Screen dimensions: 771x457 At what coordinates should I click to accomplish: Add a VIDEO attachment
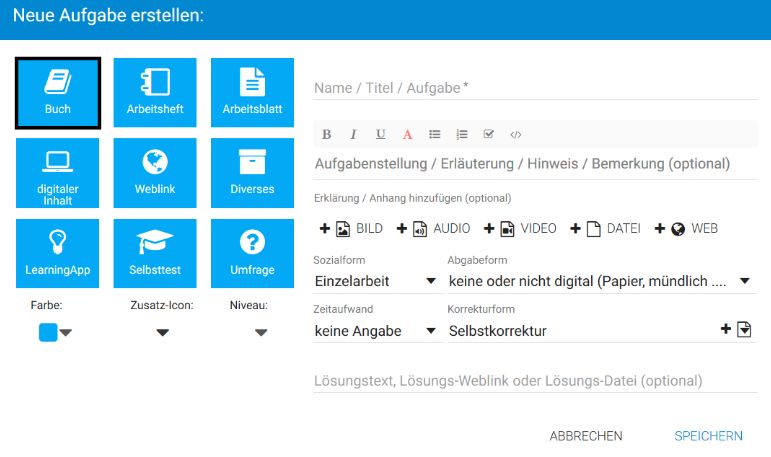click(520, 229)
